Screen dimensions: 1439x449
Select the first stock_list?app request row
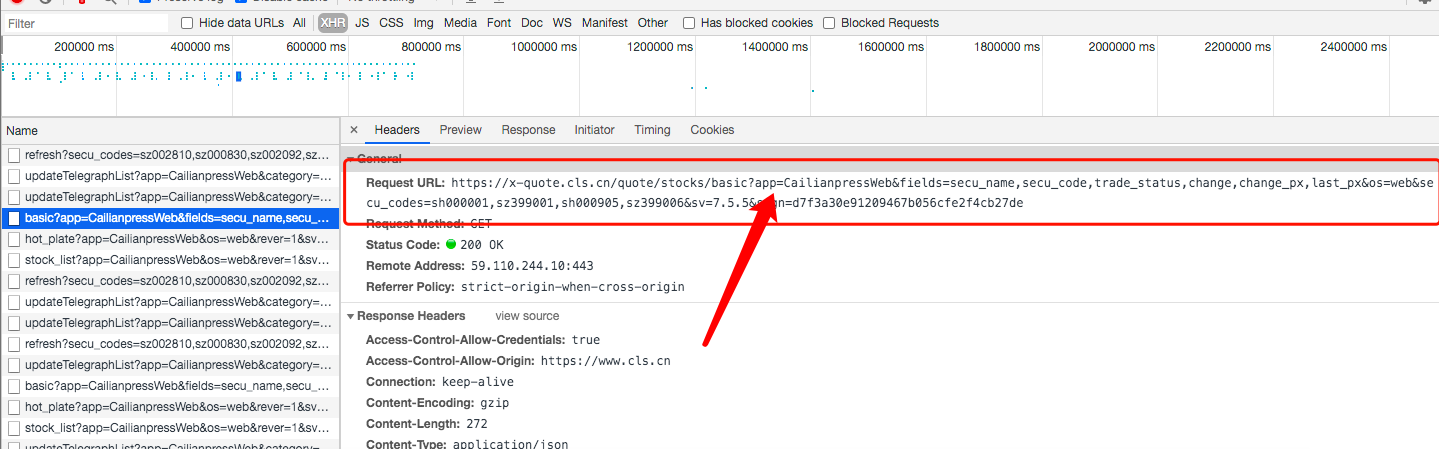tap(170, 260)
